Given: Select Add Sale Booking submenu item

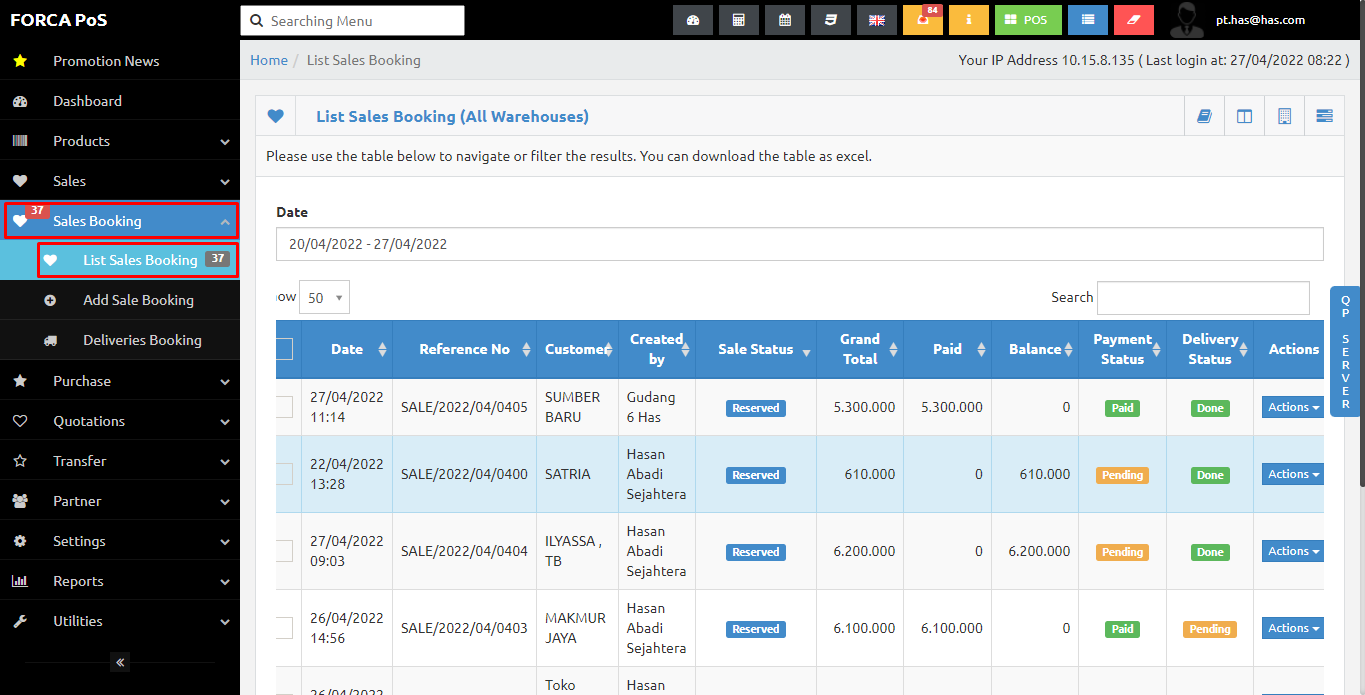Looking at the screenshot, I should pos(120,300).
